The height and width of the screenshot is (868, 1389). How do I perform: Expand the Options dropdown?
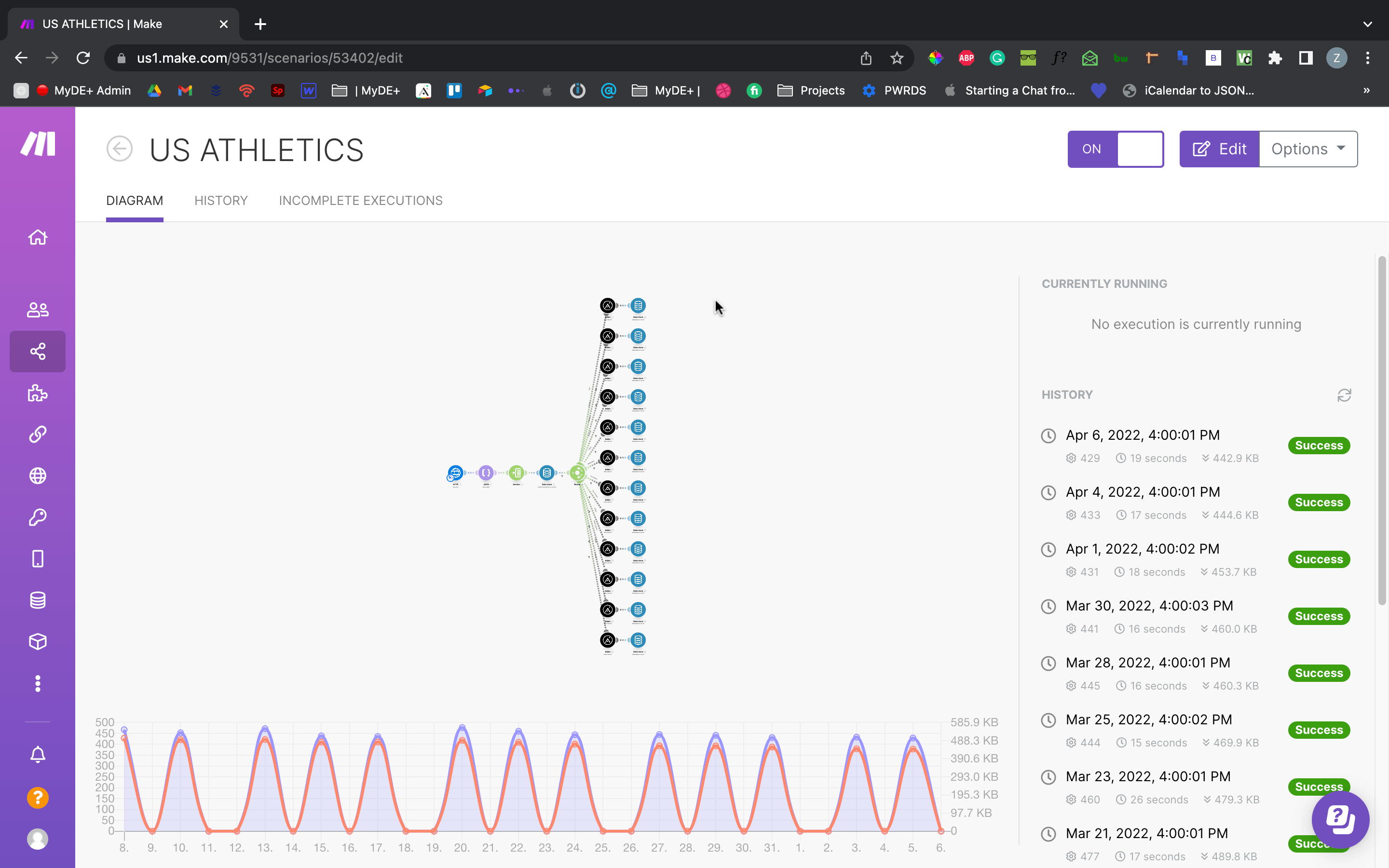point(1307,149)
